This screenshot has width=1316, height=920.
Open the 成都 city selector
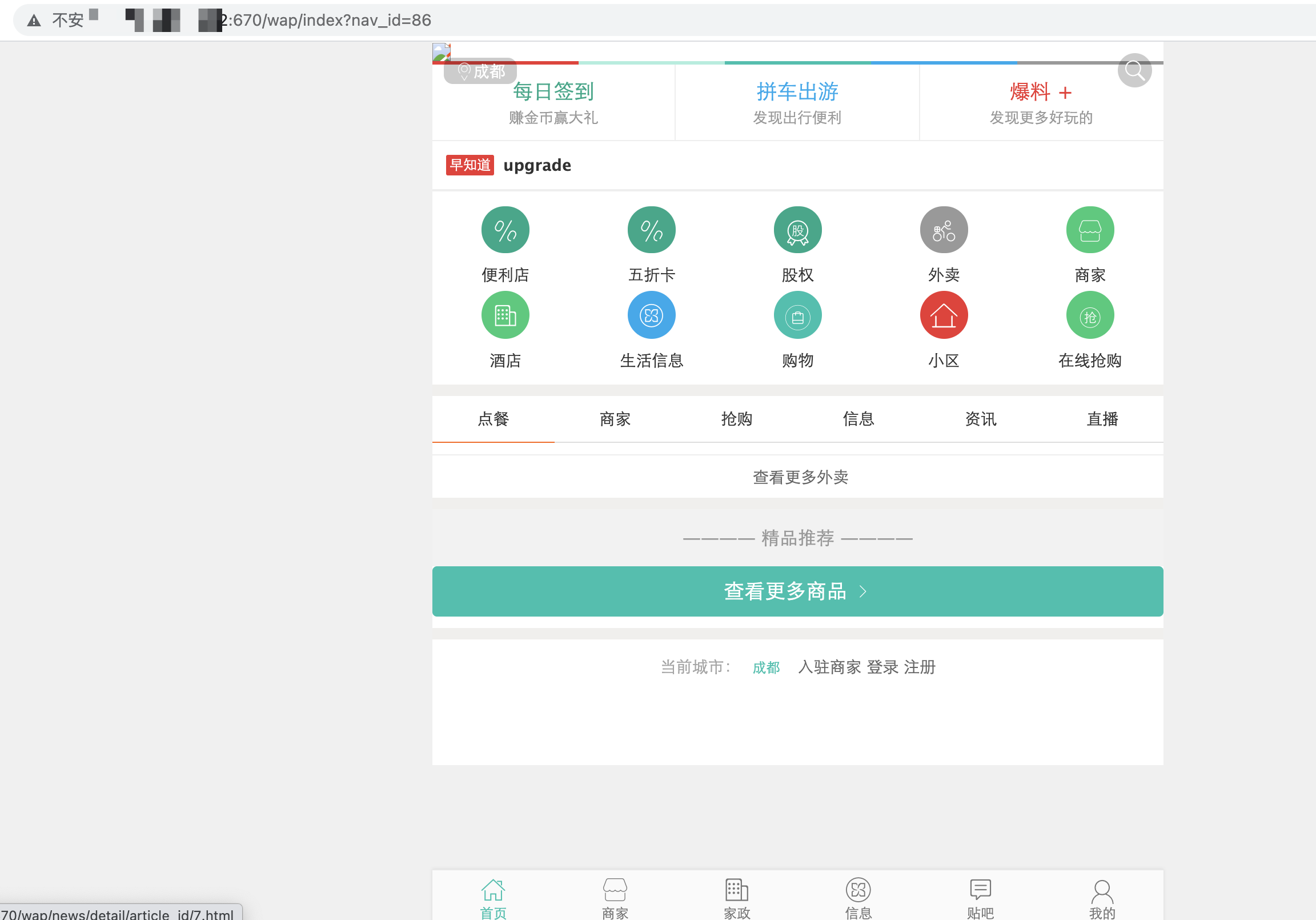(480, 71)
